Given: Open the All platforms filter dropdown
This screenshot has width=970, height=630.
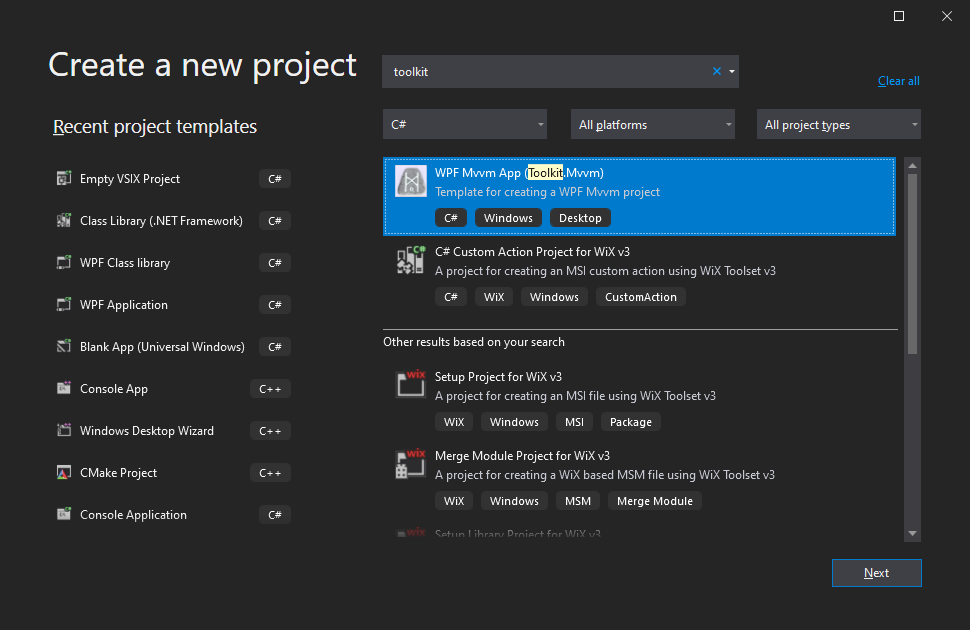Looking at the screenshot, I should click(x=653, y=124).
